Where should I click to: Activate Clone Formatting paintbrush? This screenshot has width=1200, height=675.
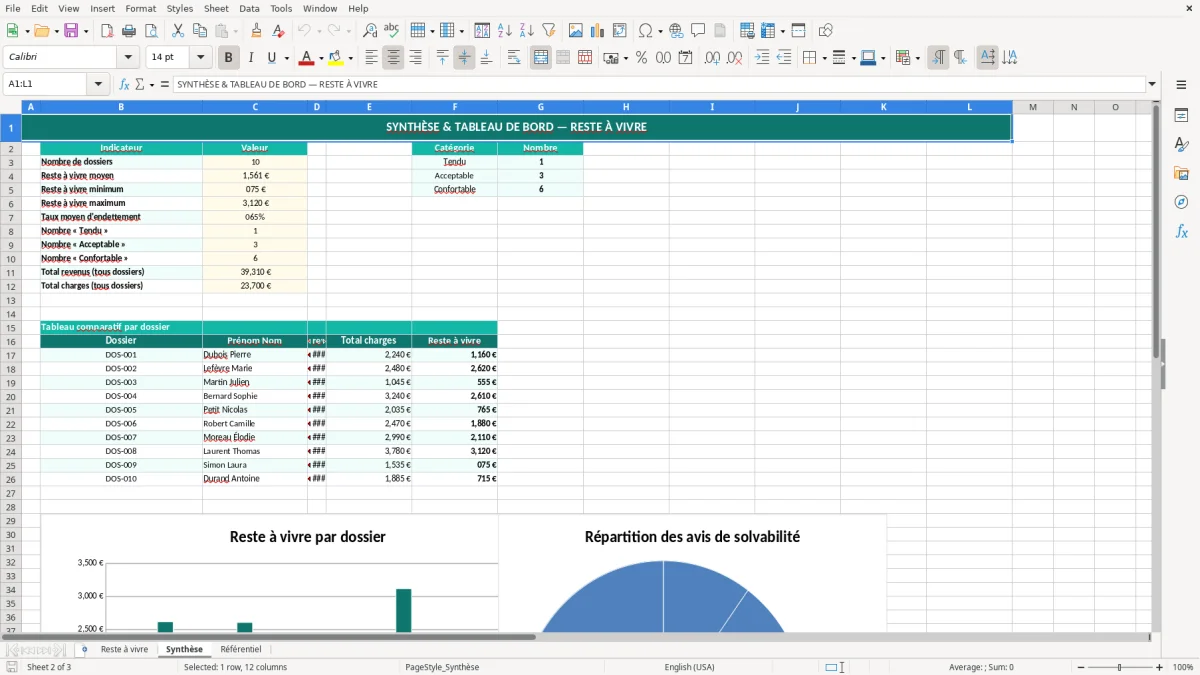256,31
